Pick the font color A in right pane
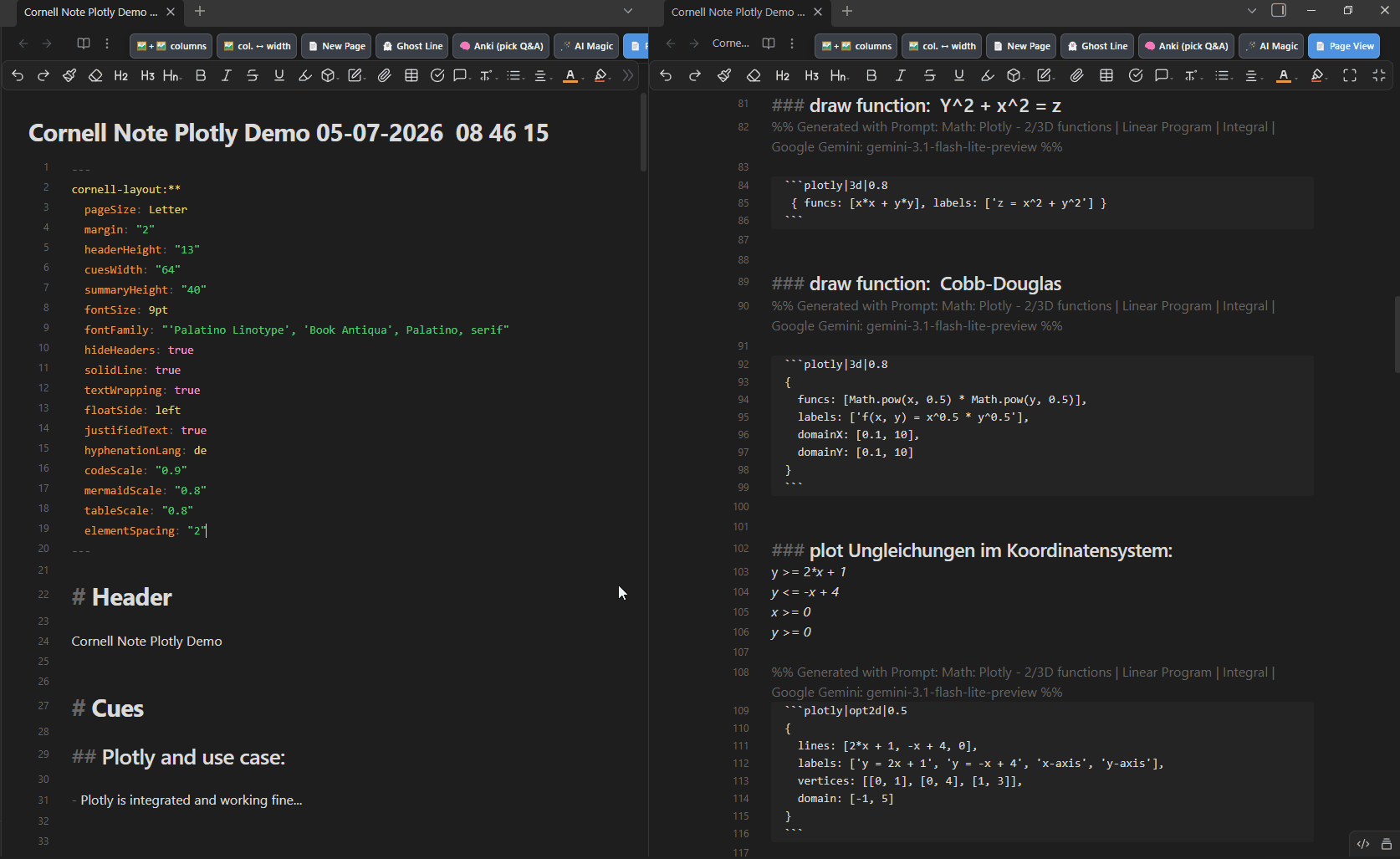 (x=1285, y=76)
